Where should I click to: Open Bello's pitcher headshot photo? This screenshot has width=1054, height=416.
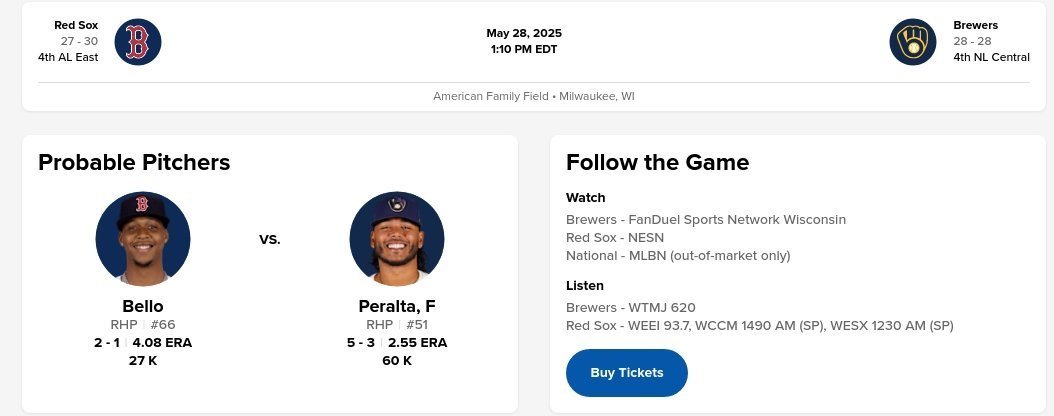[x=143, y=239]
